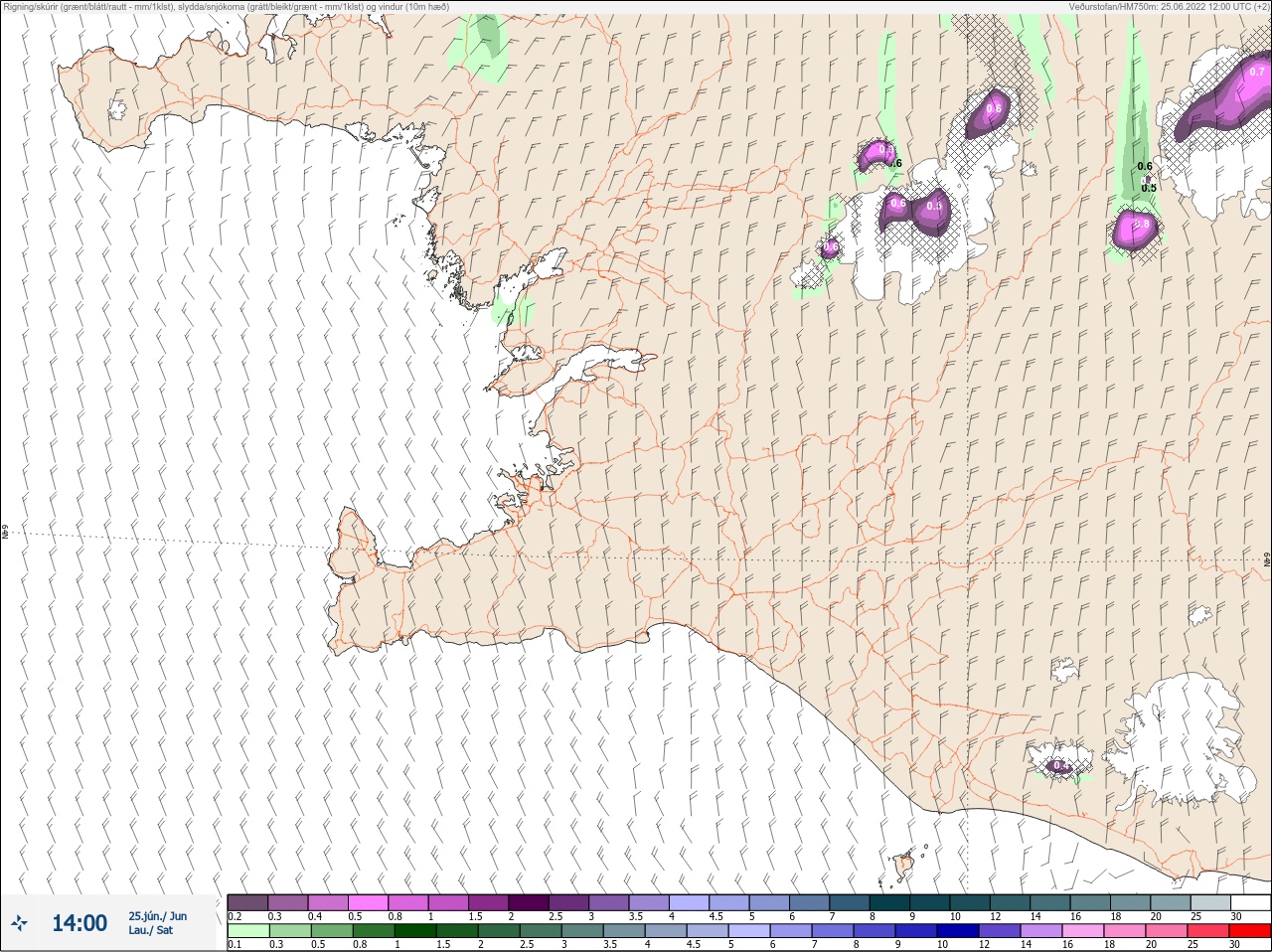Click the 0.7 precipitation value label

pyautogui.click(x=1256, y=73)
